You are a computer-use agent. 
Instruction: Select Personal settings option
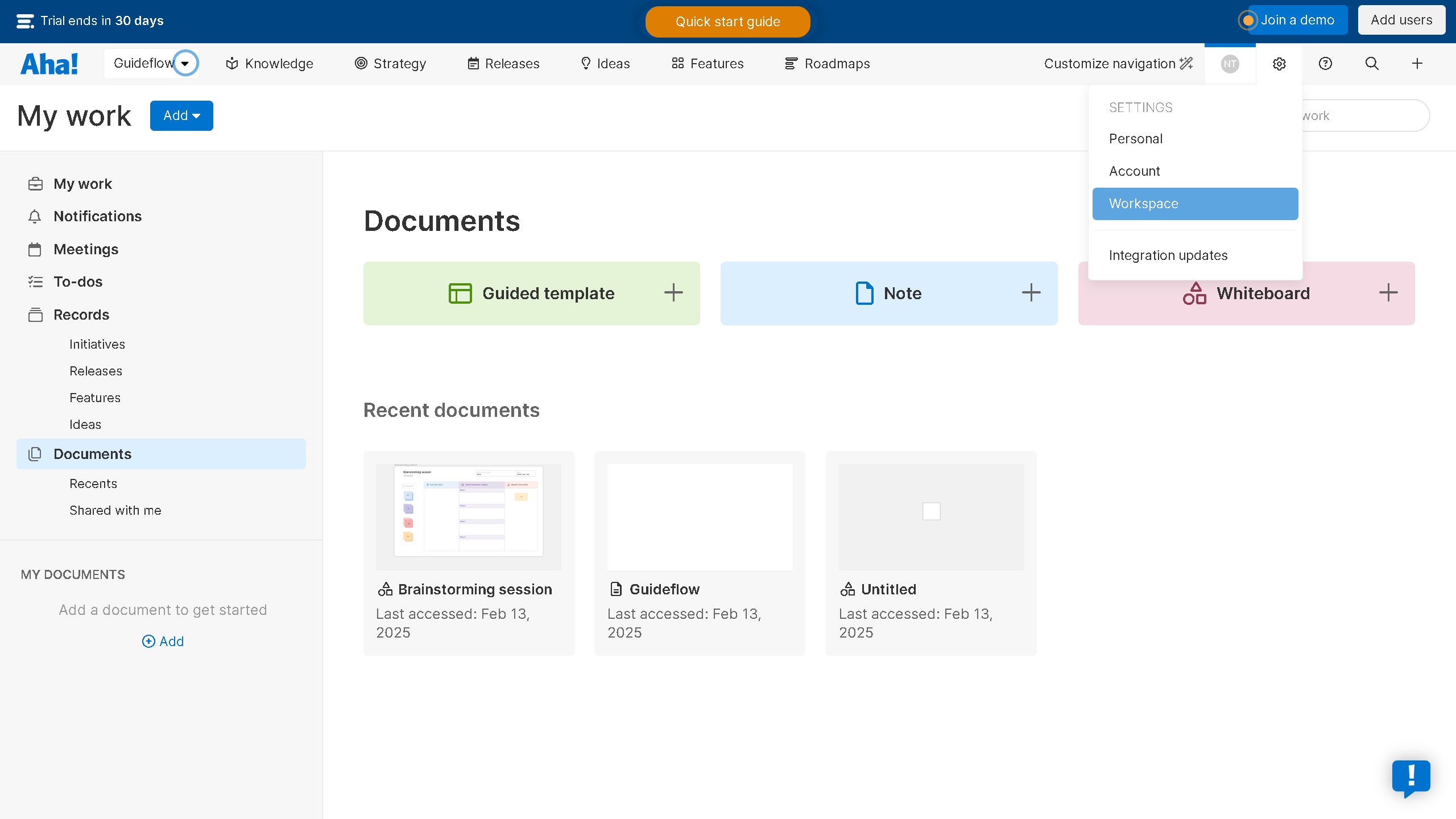coord(1136,139)
